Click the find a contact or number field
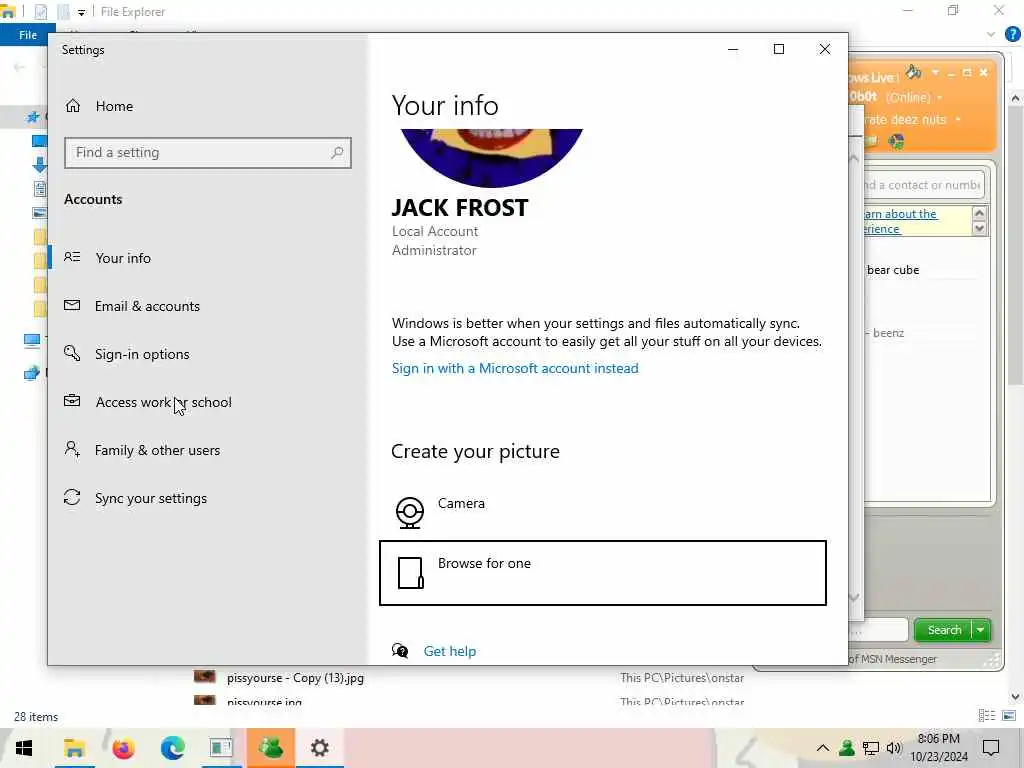The image size is (1024, 768). click(x=921, y=185)
